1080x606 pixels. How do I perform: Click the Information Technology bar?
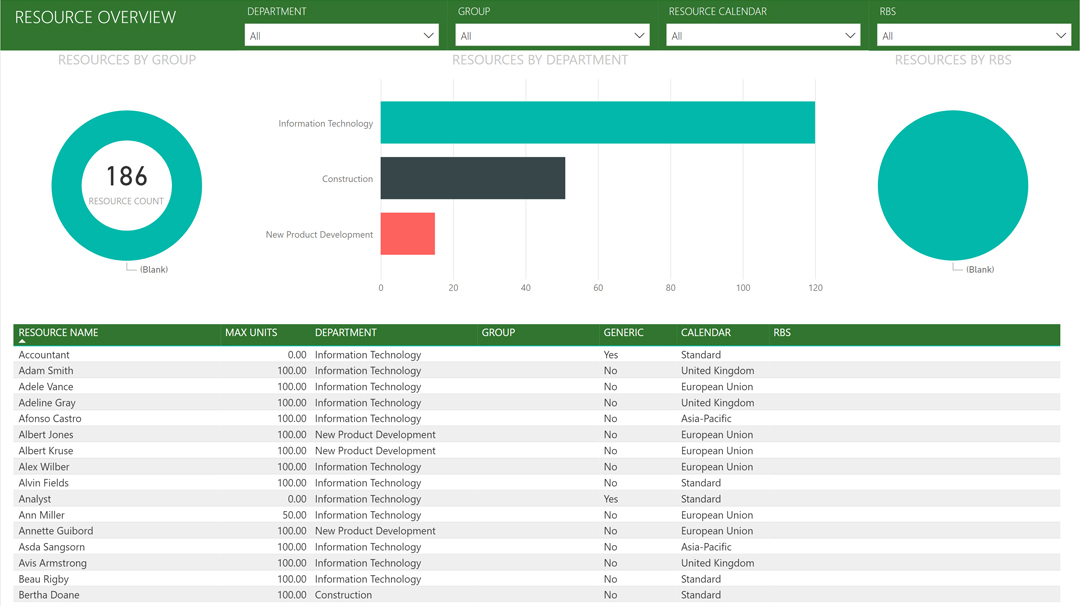click(x=597, y=123)
